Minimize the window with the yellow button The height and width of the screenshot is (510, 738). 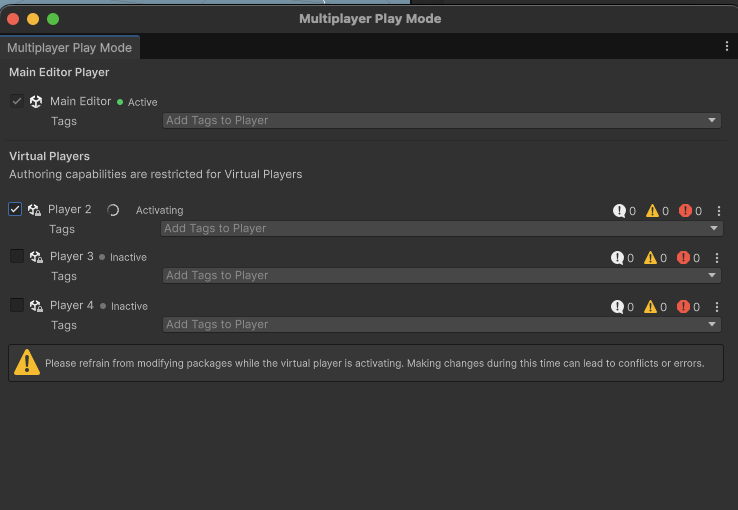tap(33, 19)
